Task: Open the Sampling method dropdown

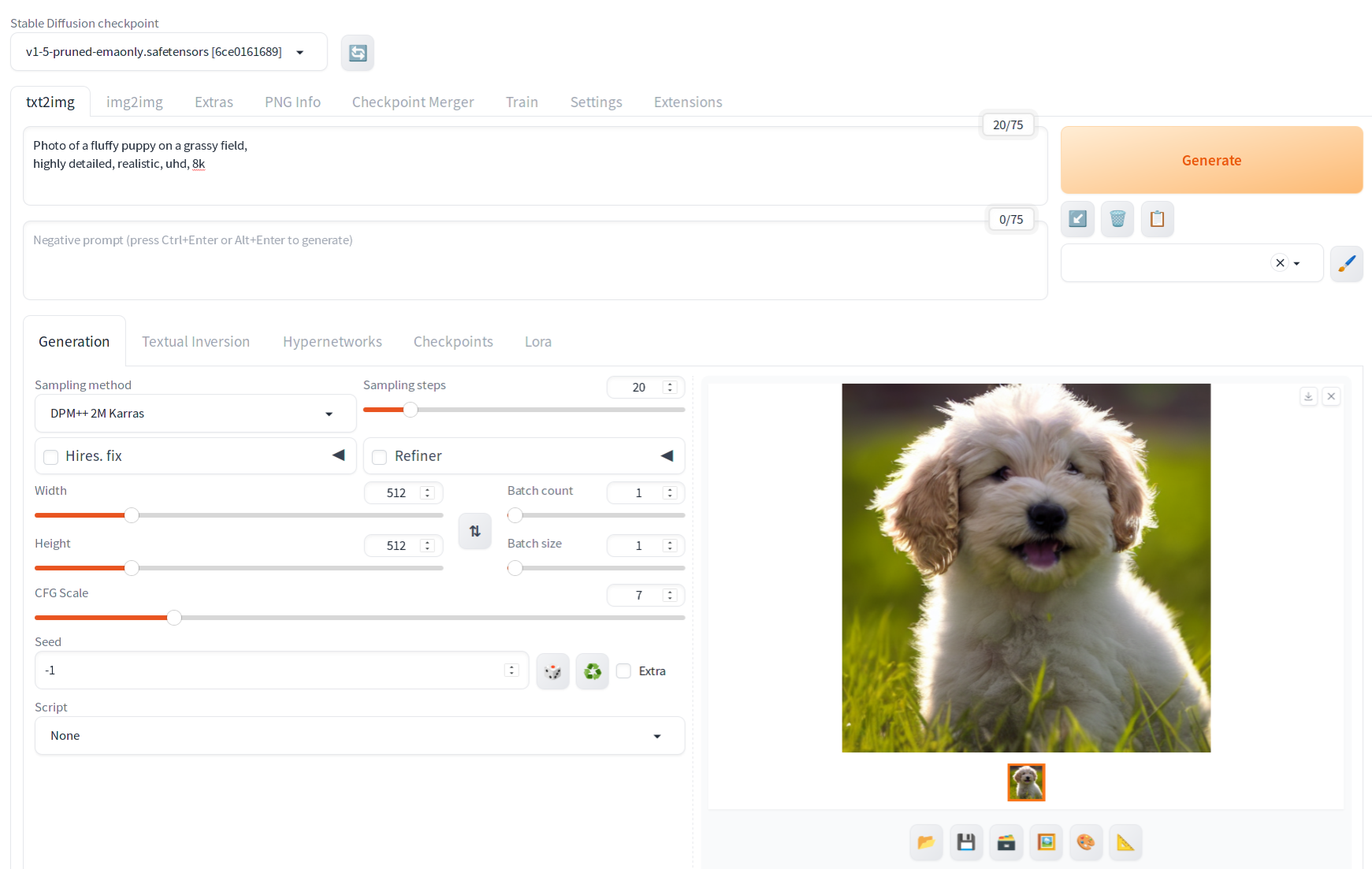Action: click(195, 413)
